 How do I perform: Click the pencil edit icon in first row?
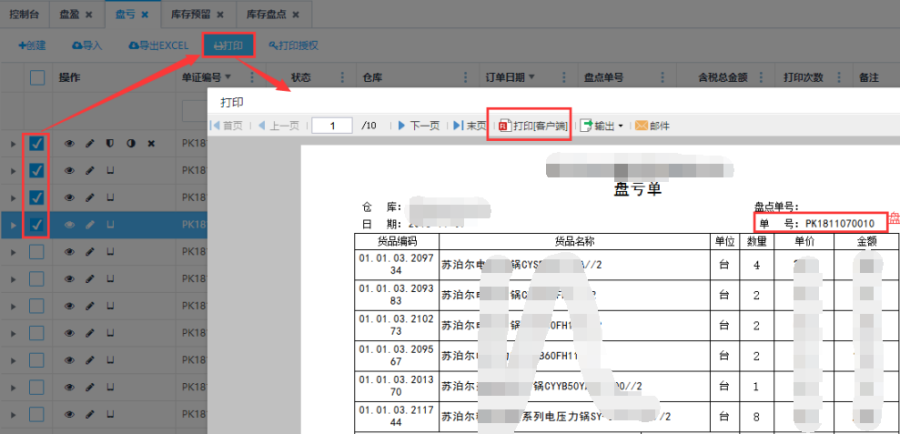[x=90, y=144]
